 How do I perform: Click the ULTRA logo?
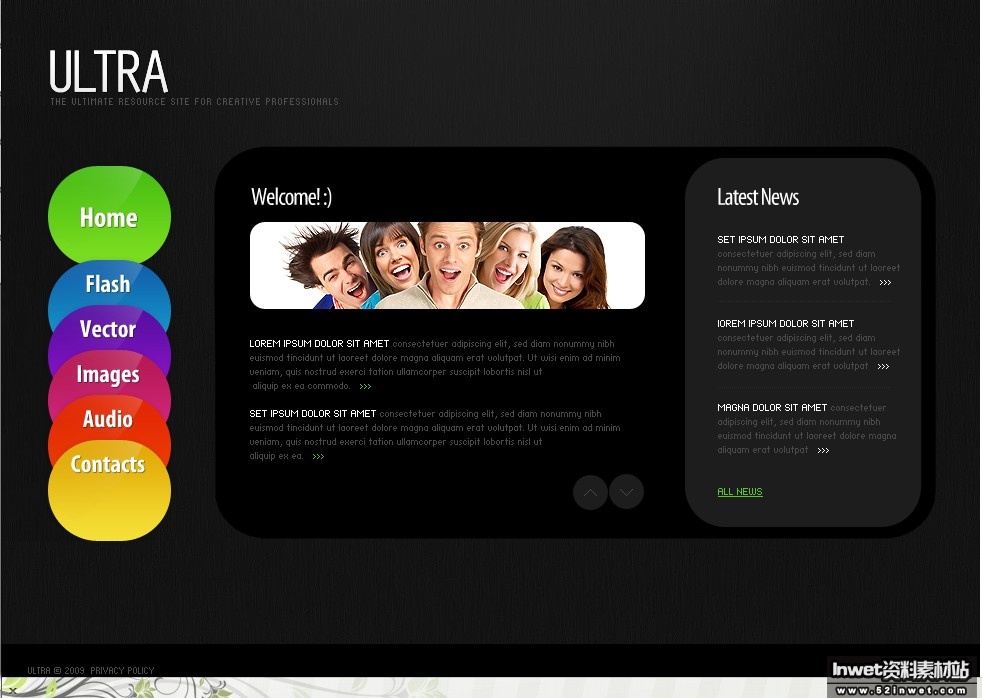pyautogui.click(x=108, y=71)
